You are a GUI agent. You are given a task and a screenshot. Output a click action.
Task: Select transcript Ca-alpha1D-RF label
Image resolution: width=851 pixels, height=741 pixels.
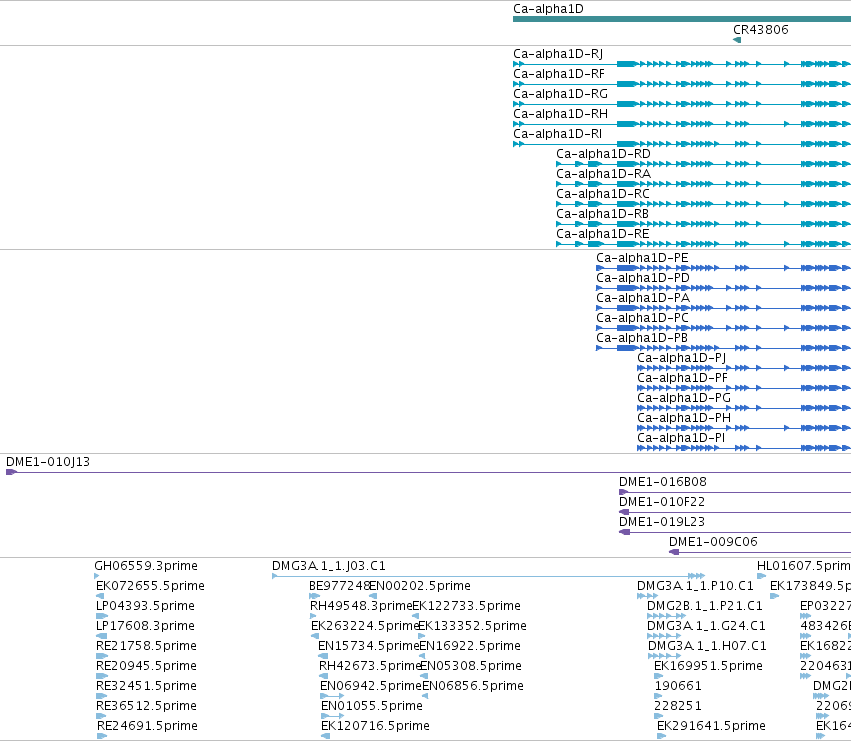point(558,74)
